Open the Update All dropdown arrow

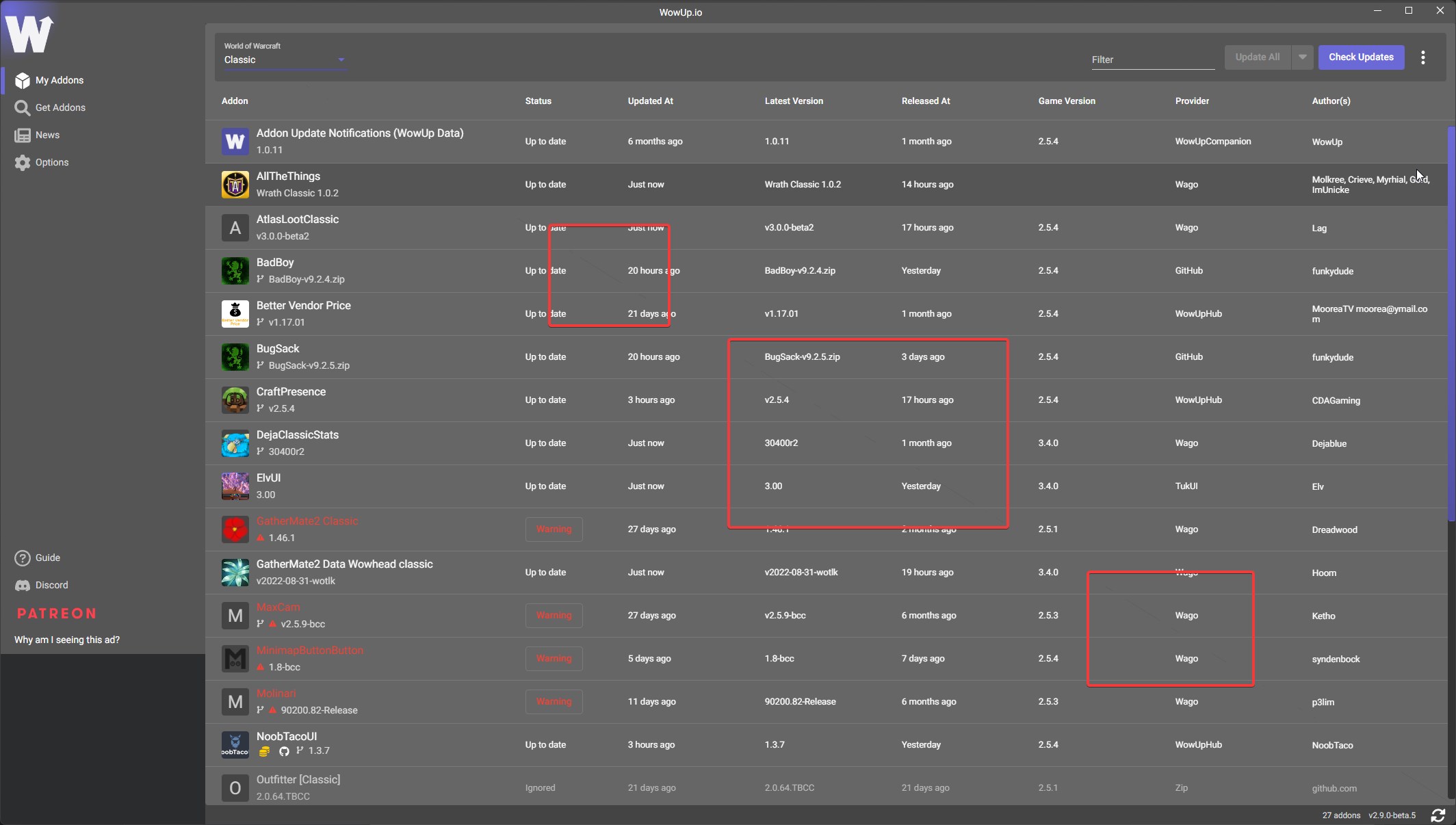point(1302,57)
